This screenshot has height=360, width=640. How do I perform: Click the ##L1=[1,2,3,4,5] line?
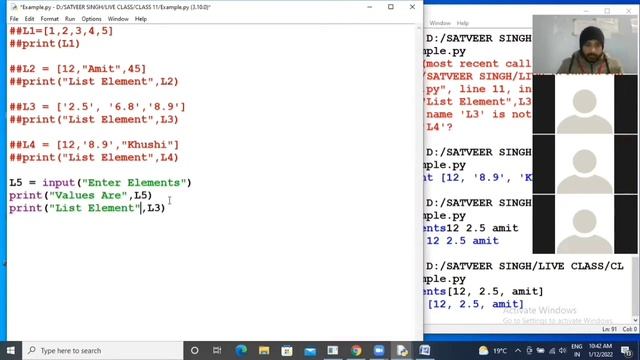tap(61, 31)
